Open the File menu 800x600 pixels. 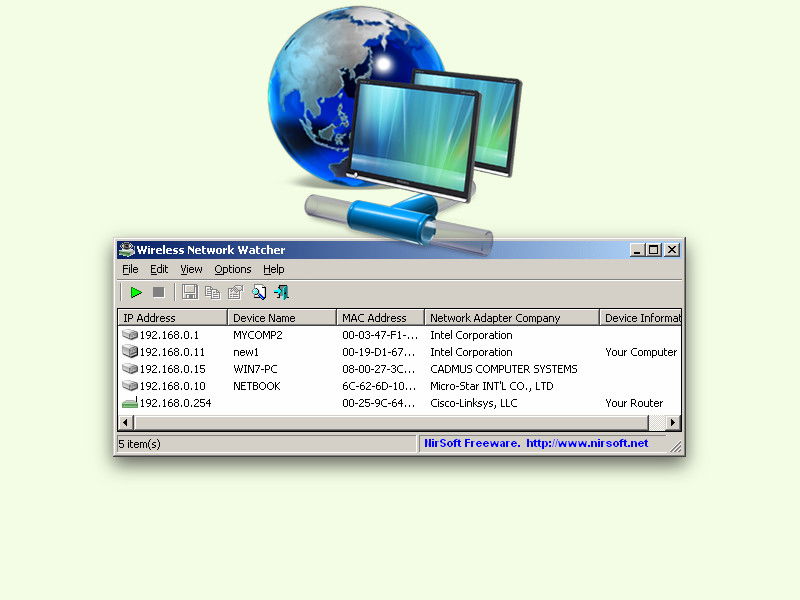pos(130,269)
